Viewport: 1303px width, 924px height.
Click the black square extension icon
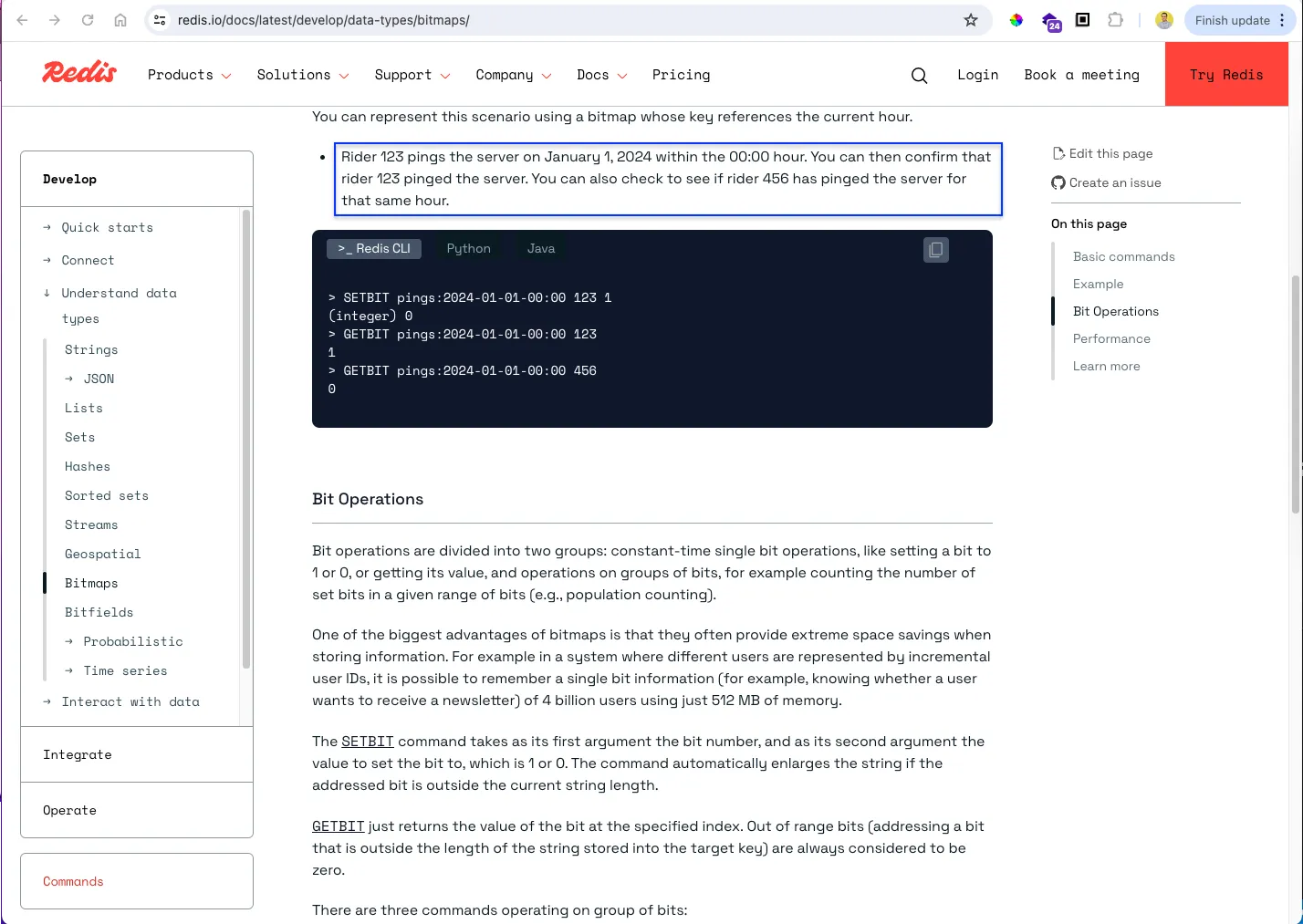point(1083,20)
